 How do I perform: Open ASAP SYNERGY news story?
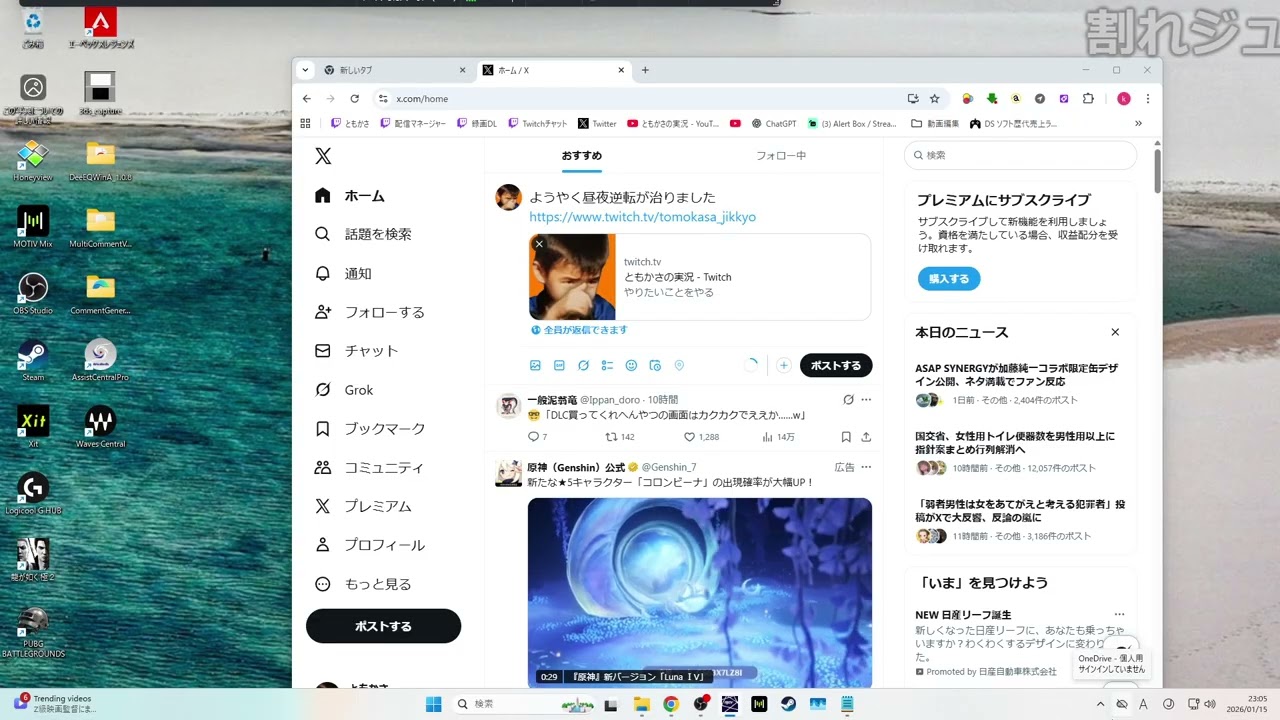pyautogui.click(x=1020, y=384)
